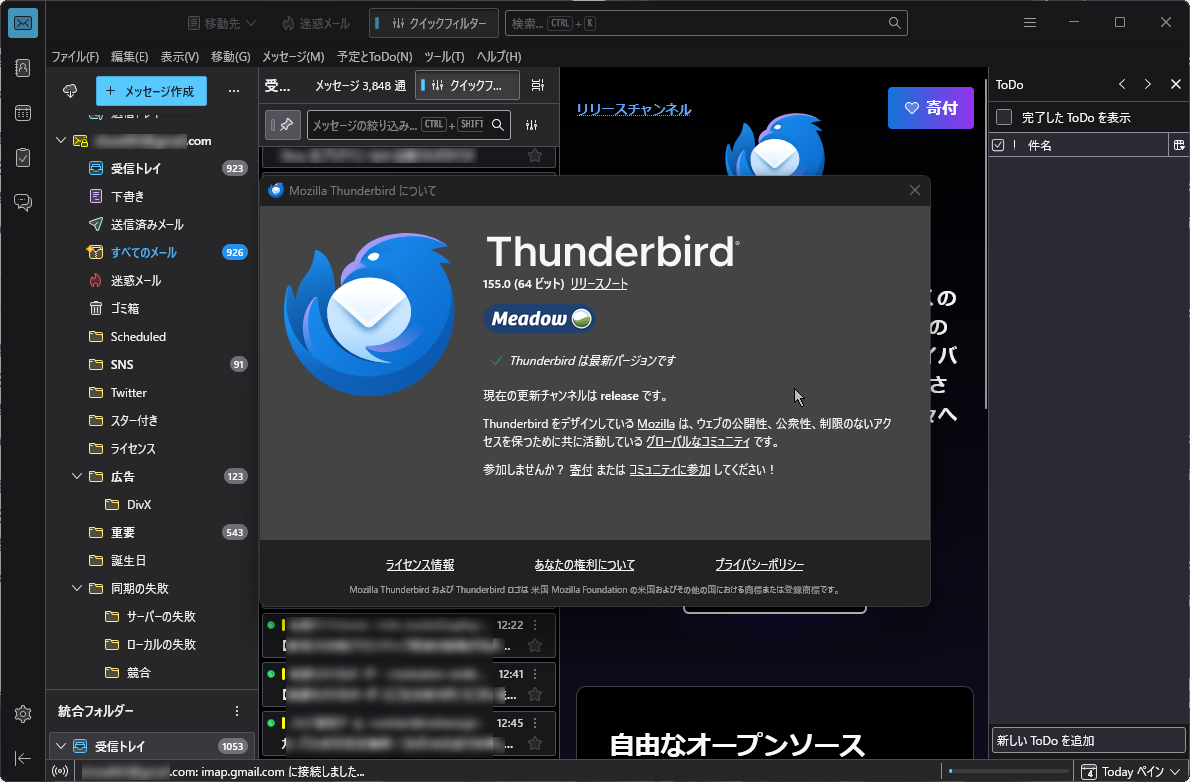Click the 寄付 donate button
Image resolution: width=1190 pixels, height=782 pixels.
(x=930, y=108)
